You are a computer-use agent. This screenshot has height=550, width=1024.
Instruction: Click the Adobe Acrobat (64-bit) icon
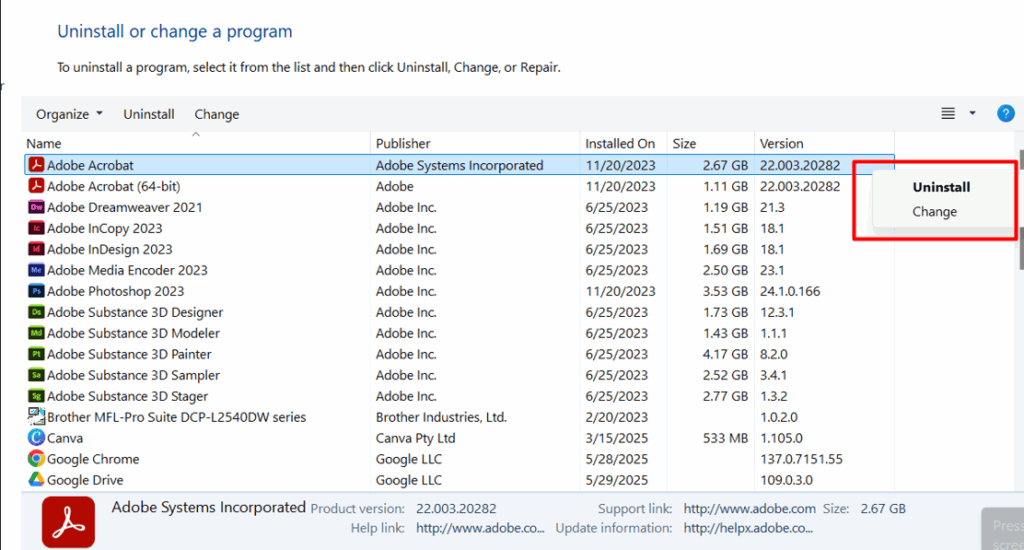(x=37, y=186)
